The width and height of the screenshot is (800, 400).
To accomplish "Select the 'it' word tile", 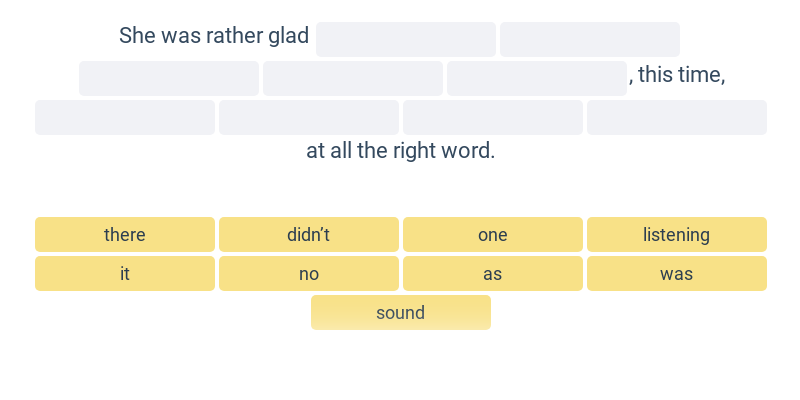I will [125, 273].
